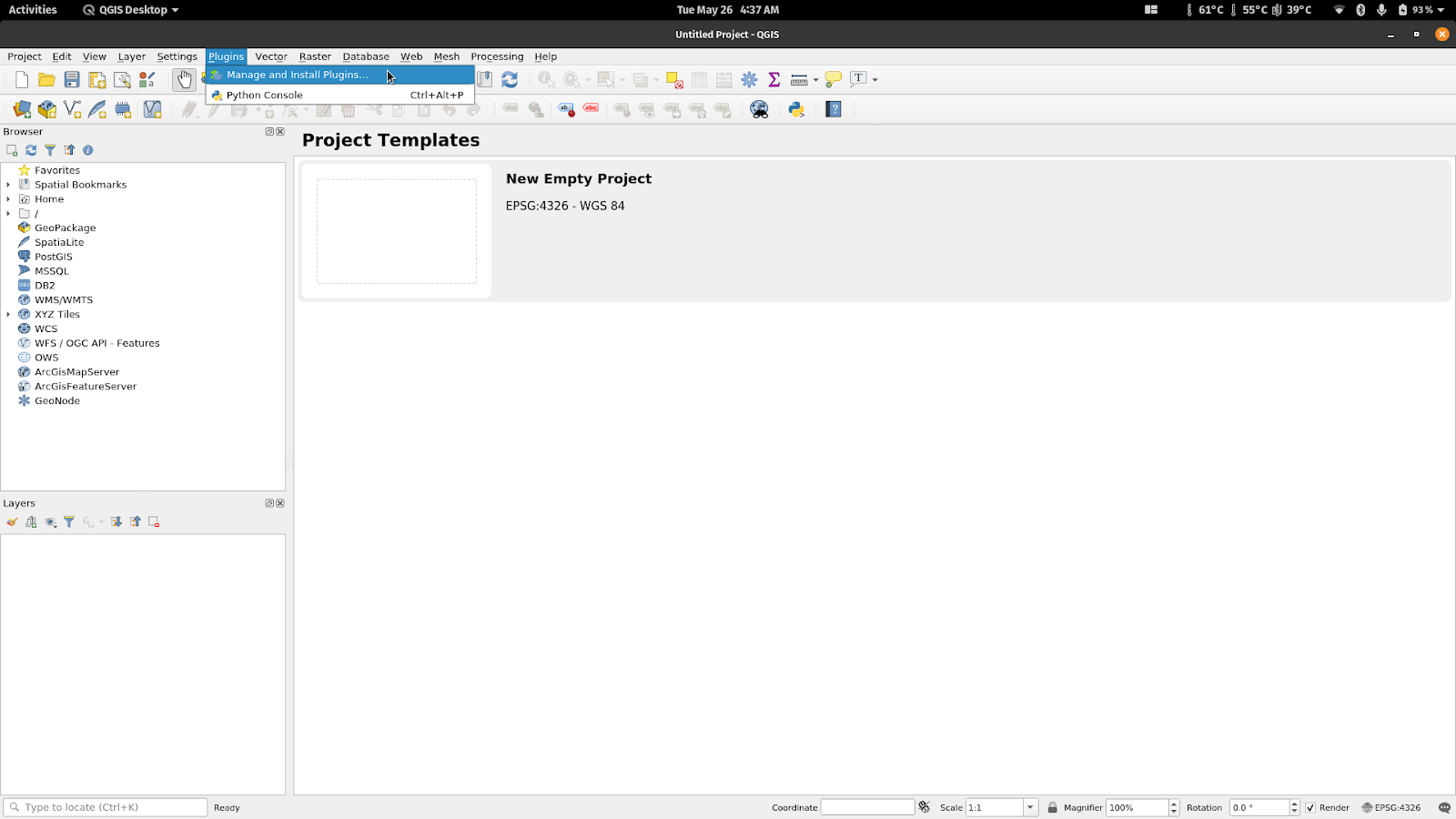Open a project with the folder icon

(x=46, y=80)
